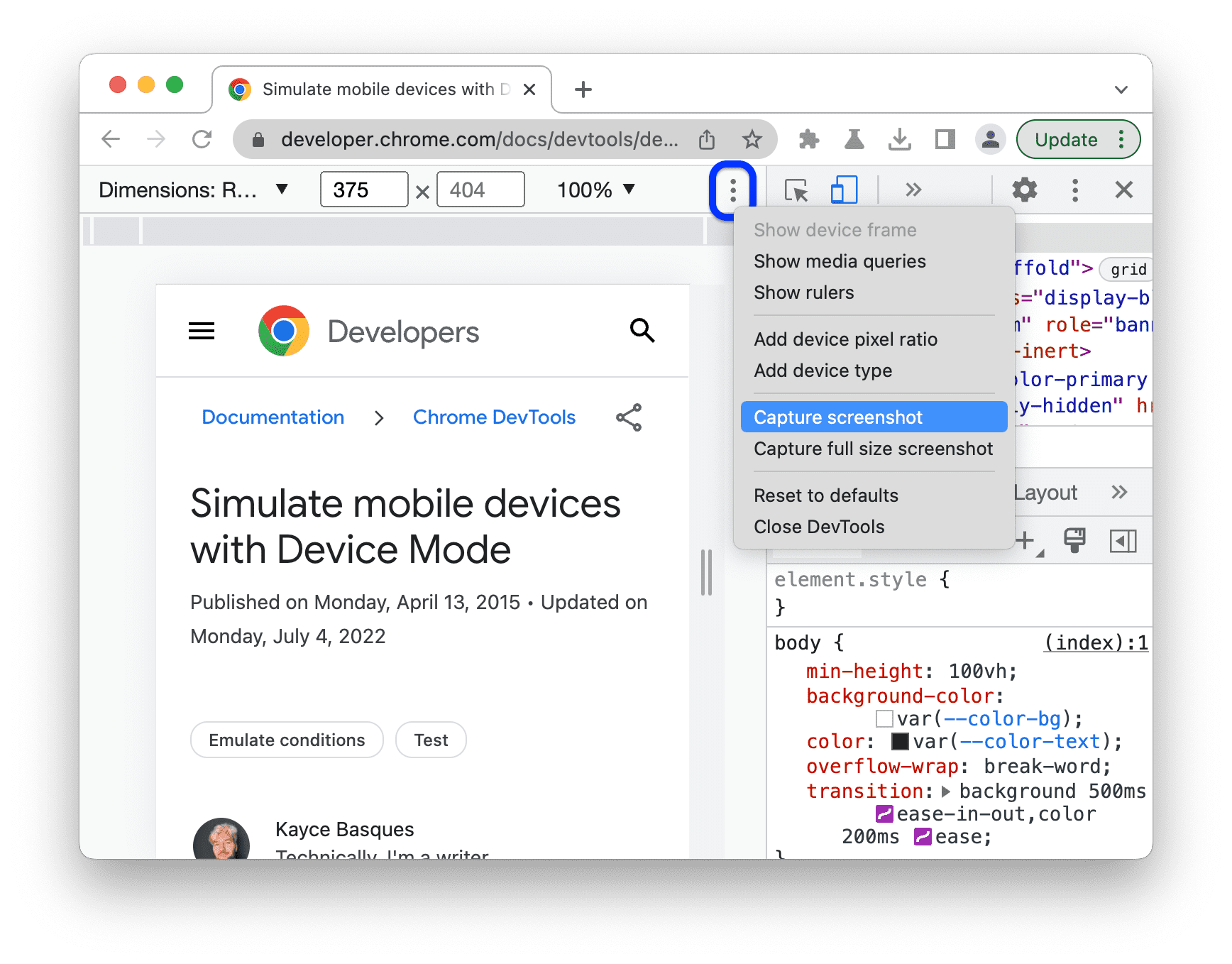
Task: Expand more DevTools panels with the chevron
Action: (x=913, y=190)
